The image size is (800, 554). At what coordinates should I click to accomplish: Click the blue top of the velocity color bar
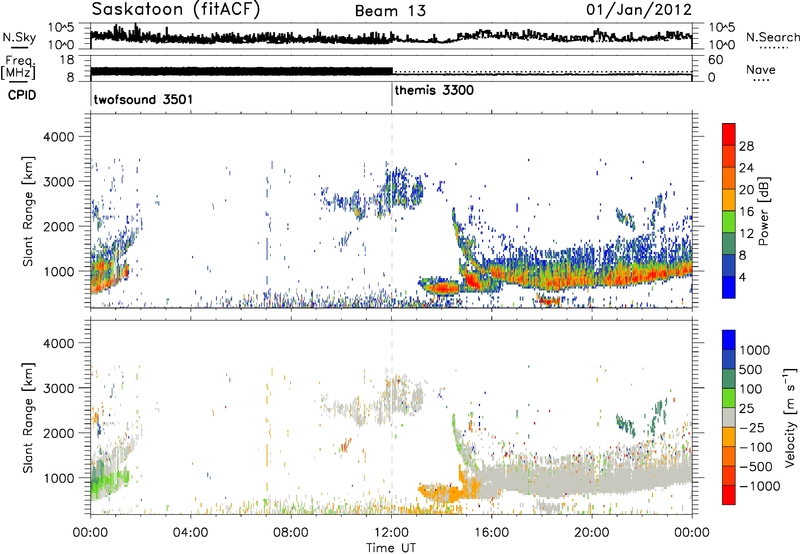pos(729,340)
